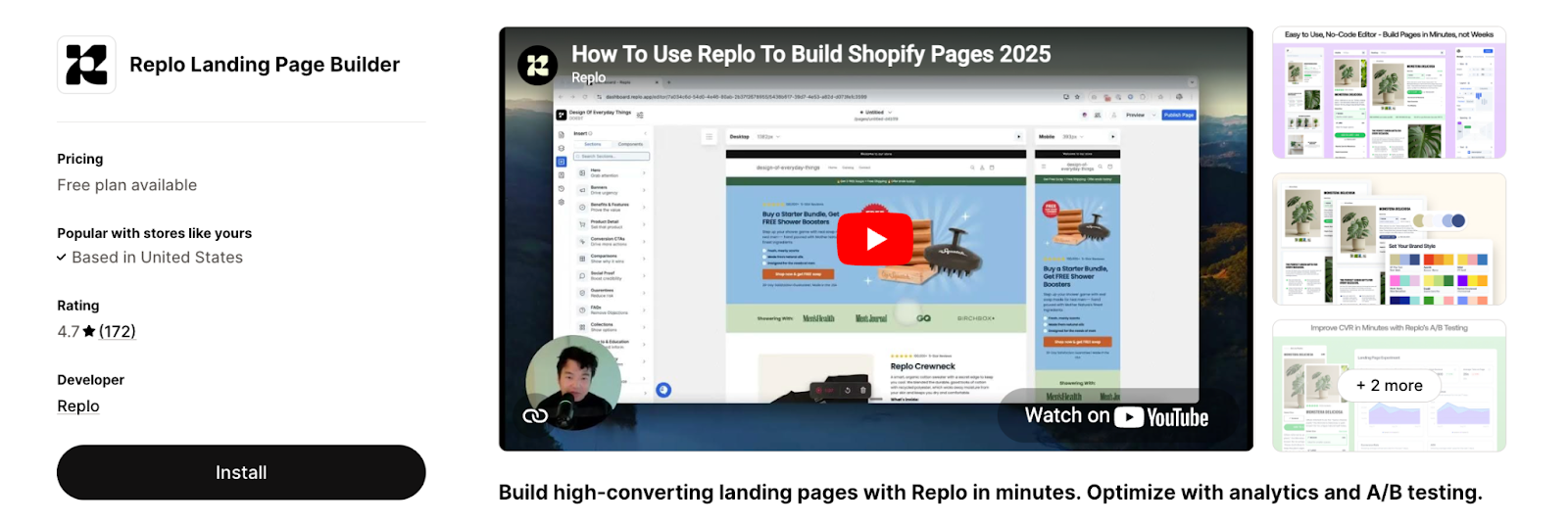This screenshot has width=1568, height=524.
Task: Click the YouTube logo in the video
Action: click(x=1162, y=417)
